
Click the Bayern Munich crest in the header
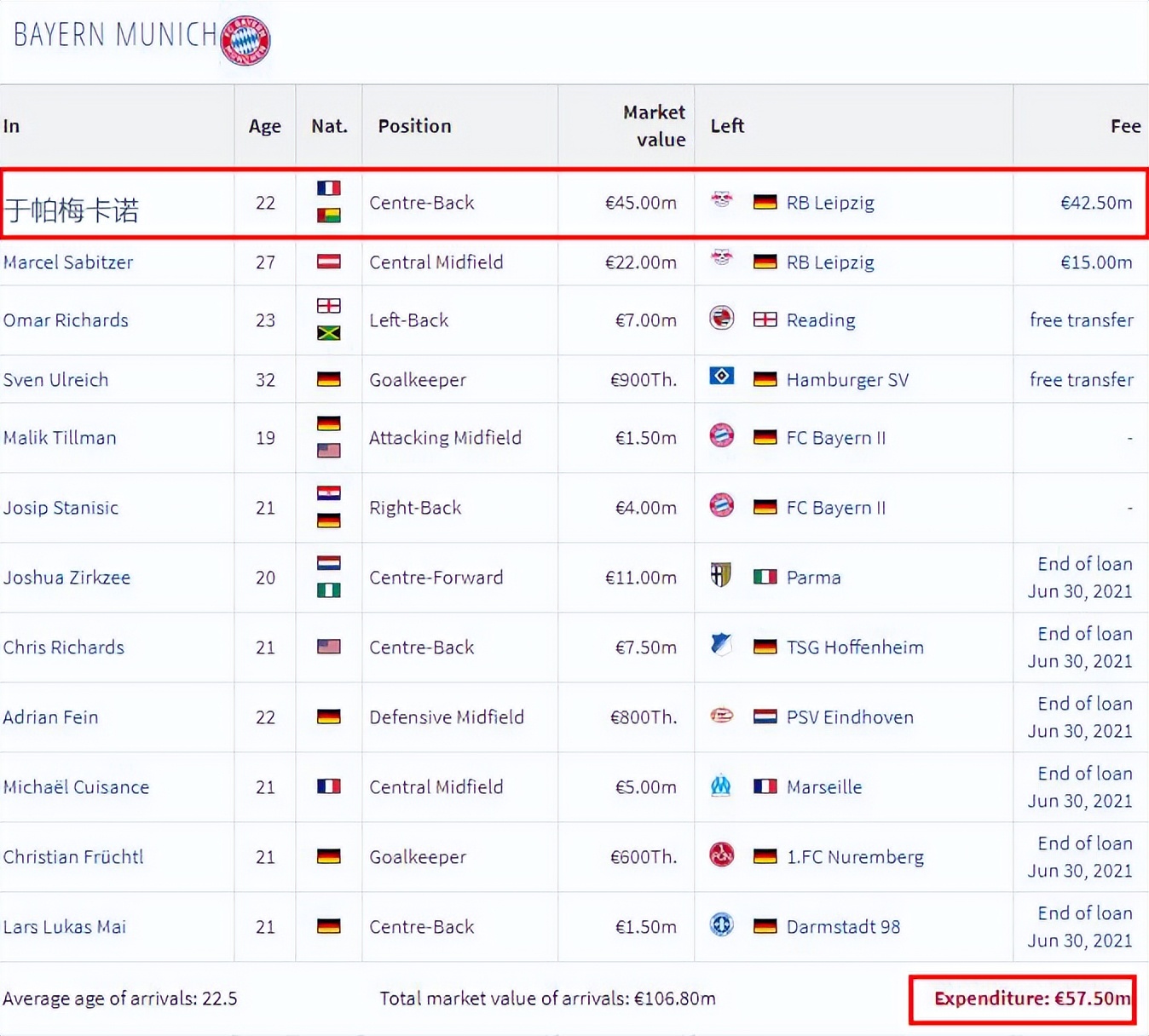[x=245, y=40]
